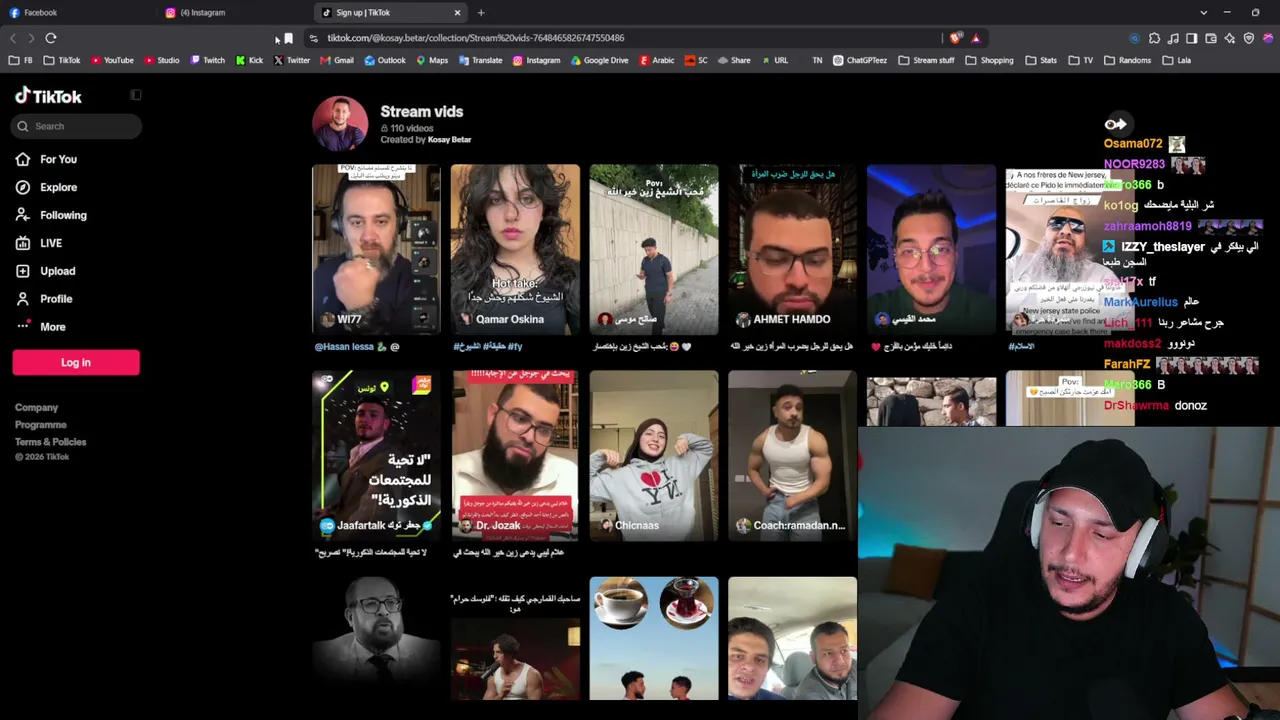1280x720 pixels.
Task: Expand the Stats bookmarks folder
Action: pyautogui.click(x=1041, y=60)
